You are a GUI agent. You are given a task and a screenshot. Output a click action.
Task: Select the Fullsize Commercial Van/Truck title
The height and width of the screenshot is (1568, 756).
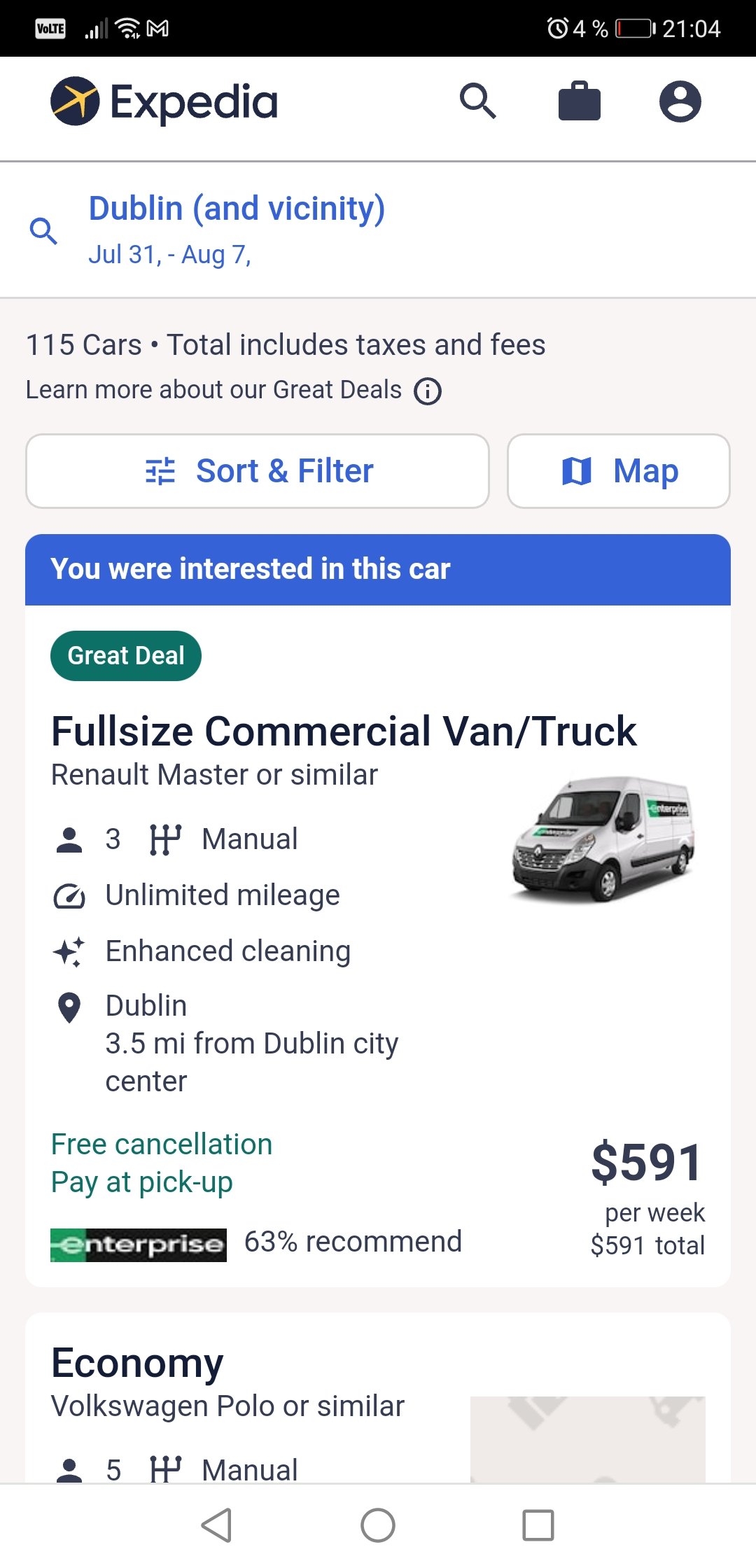(344, 731)
